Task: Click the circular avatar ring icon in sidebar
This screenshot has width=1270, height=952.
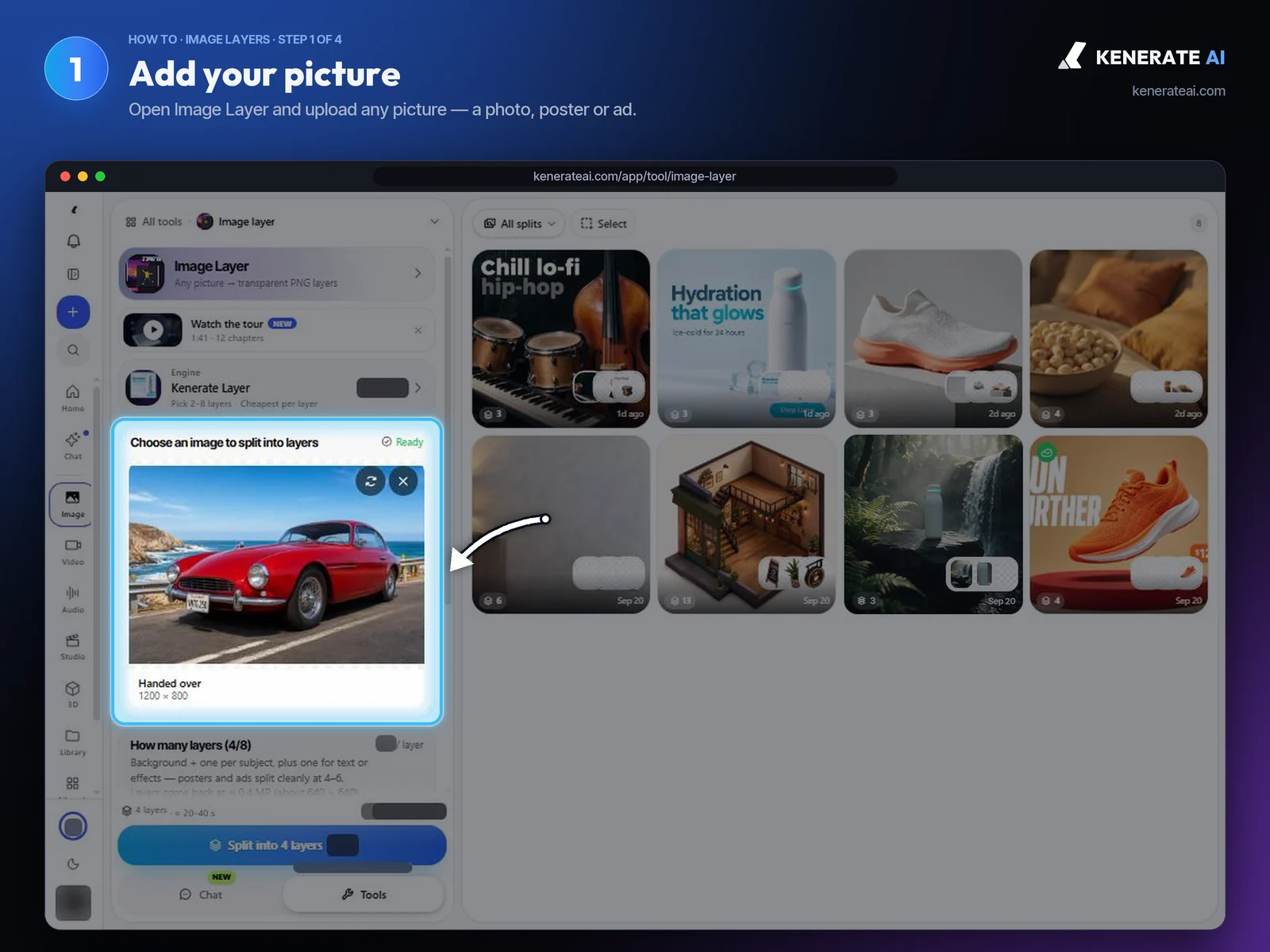Action: pyautogui.click(x=73, y=827)
